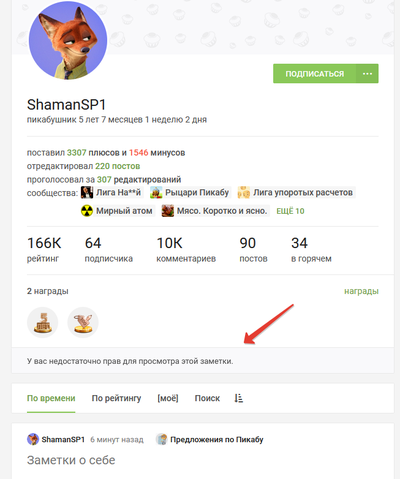Open the three-dots menu beside Подписаться

point(367,74)
